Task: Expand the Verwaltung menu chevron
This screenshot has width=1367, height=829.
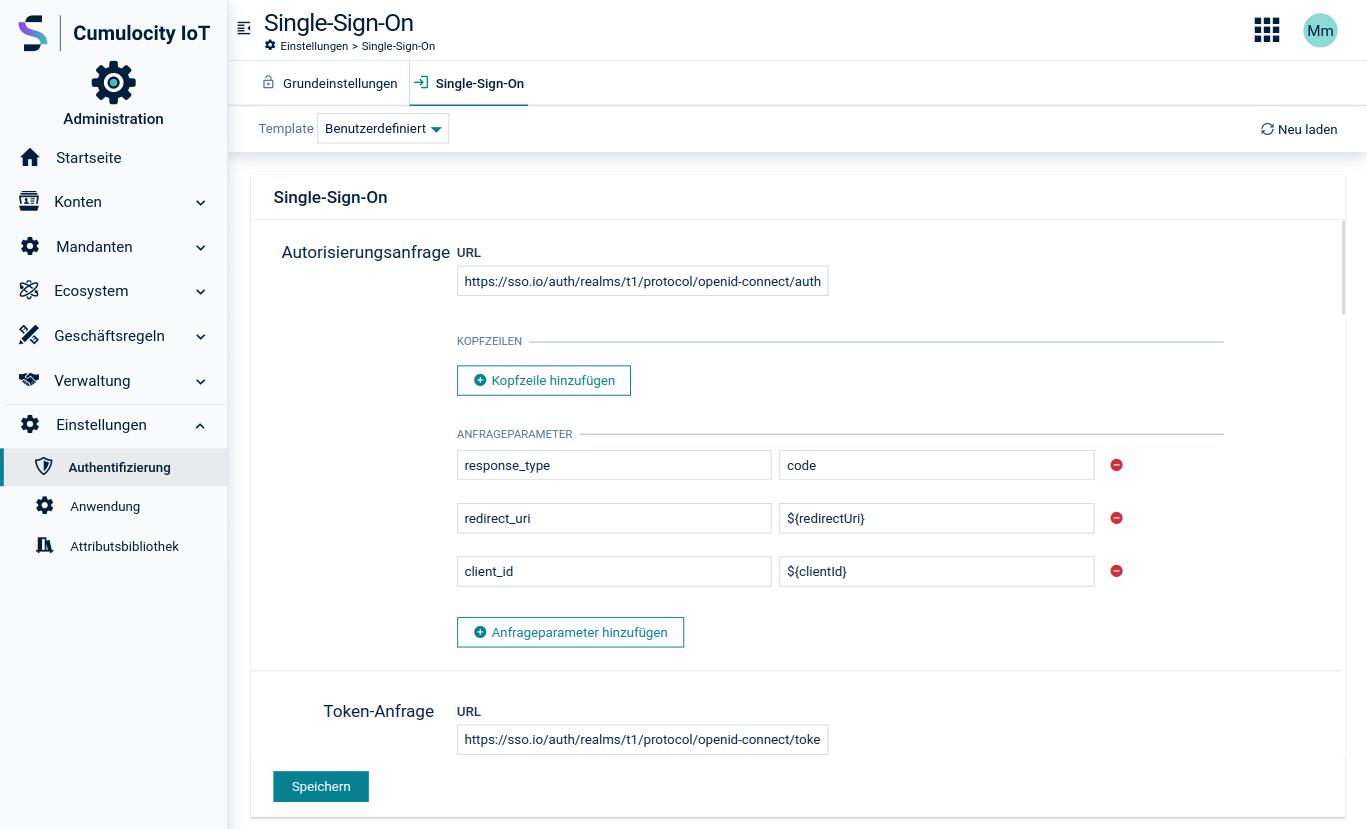Action: pos(201,382)
